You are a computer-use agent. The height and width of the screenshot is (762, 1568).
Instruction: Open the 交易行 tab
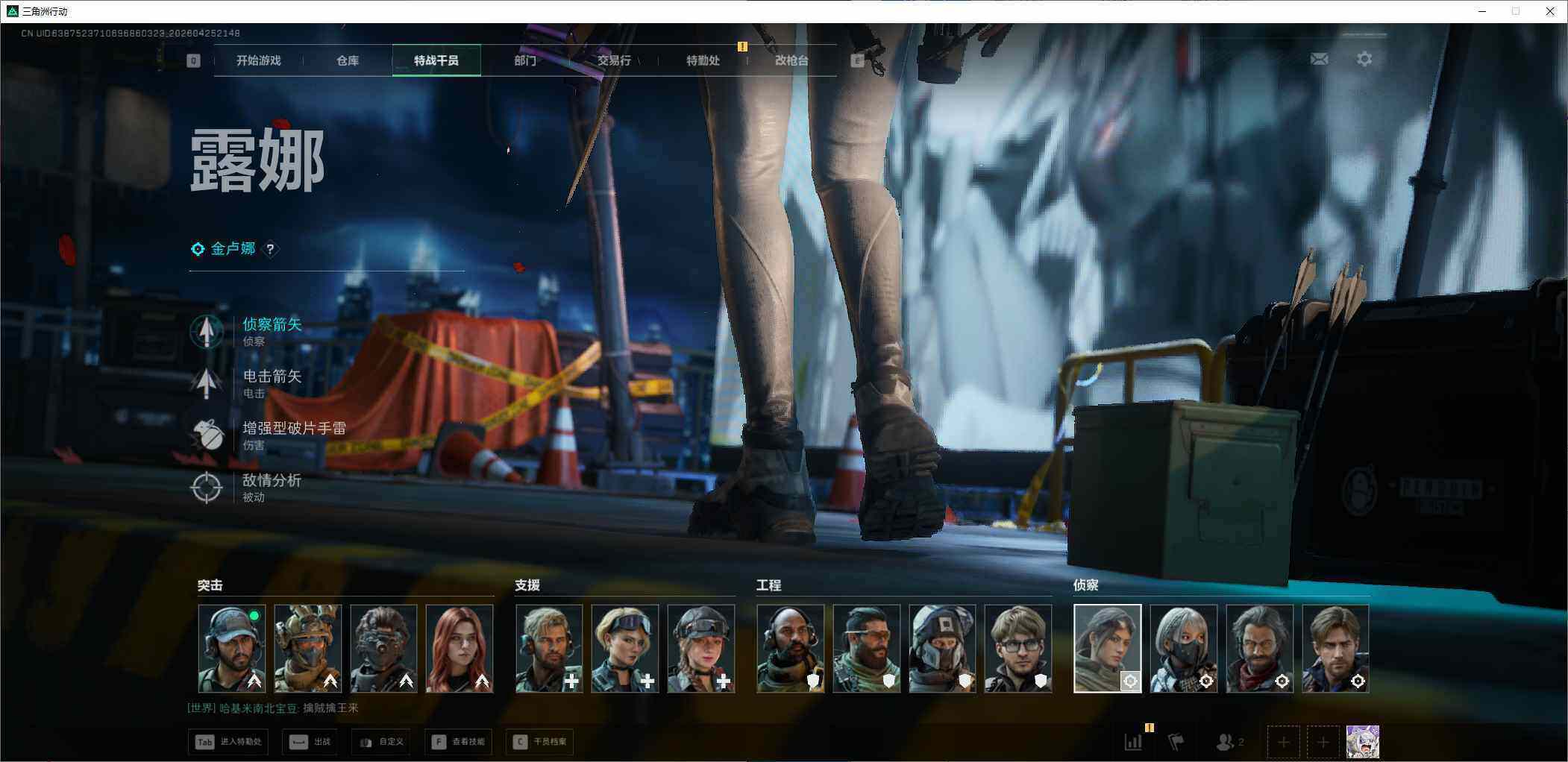[x=614, y=60]
